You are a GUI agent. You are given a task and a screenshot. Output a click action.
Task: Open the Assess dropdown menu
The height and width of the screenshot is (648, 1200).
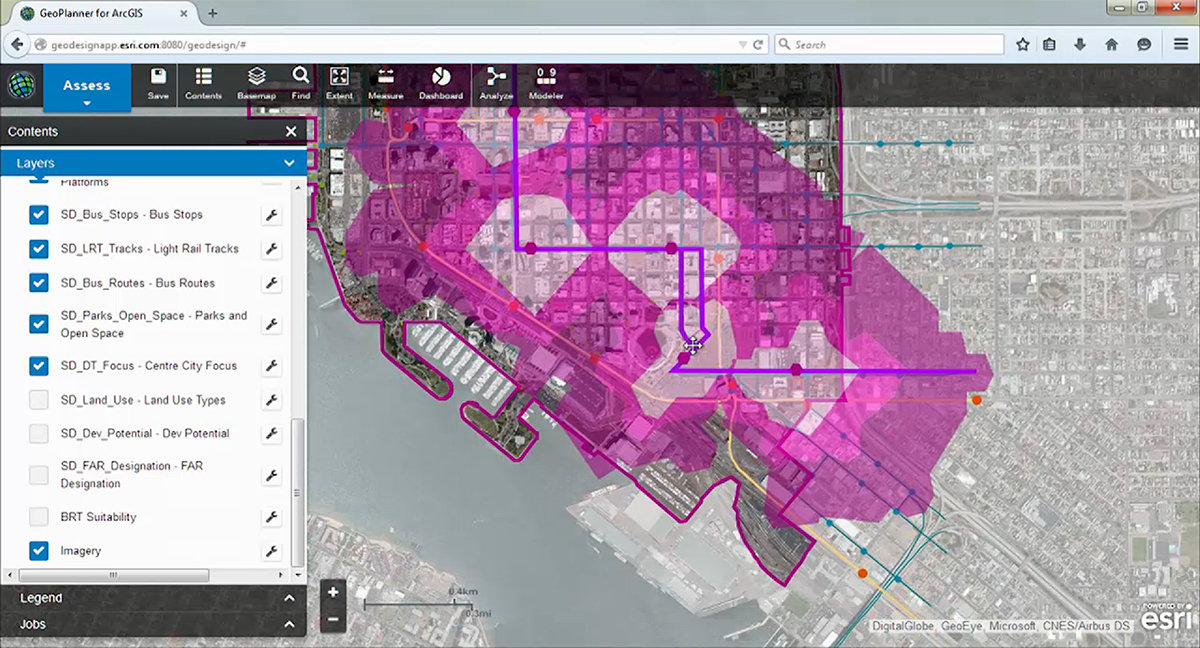click(87, 89)
